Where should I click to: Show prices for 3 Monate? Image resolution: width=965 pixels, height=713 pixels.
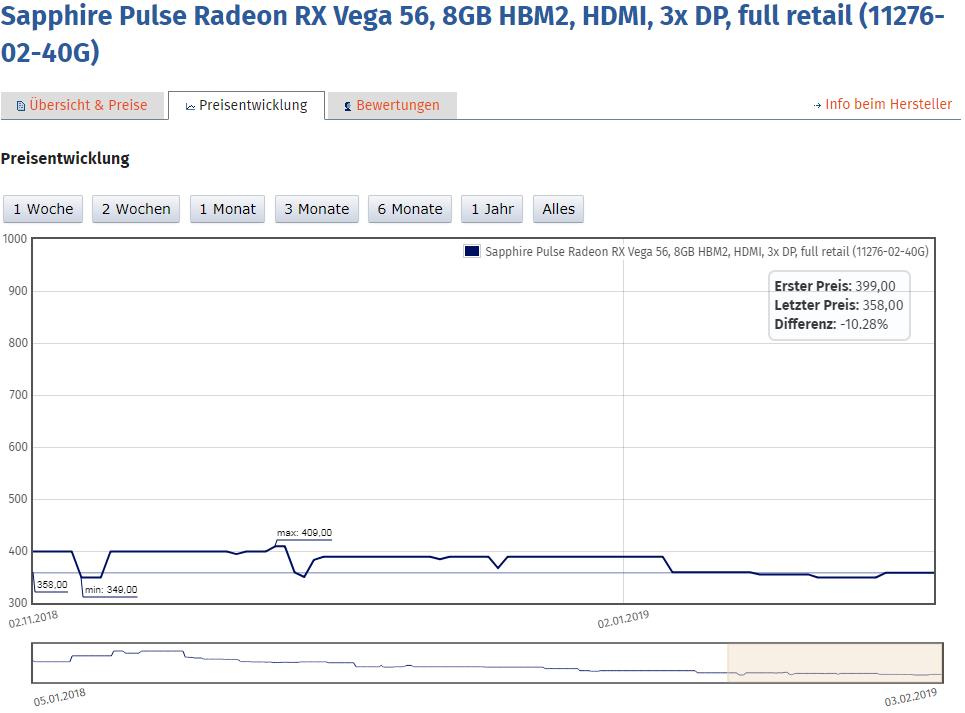[x=316, y=208]
